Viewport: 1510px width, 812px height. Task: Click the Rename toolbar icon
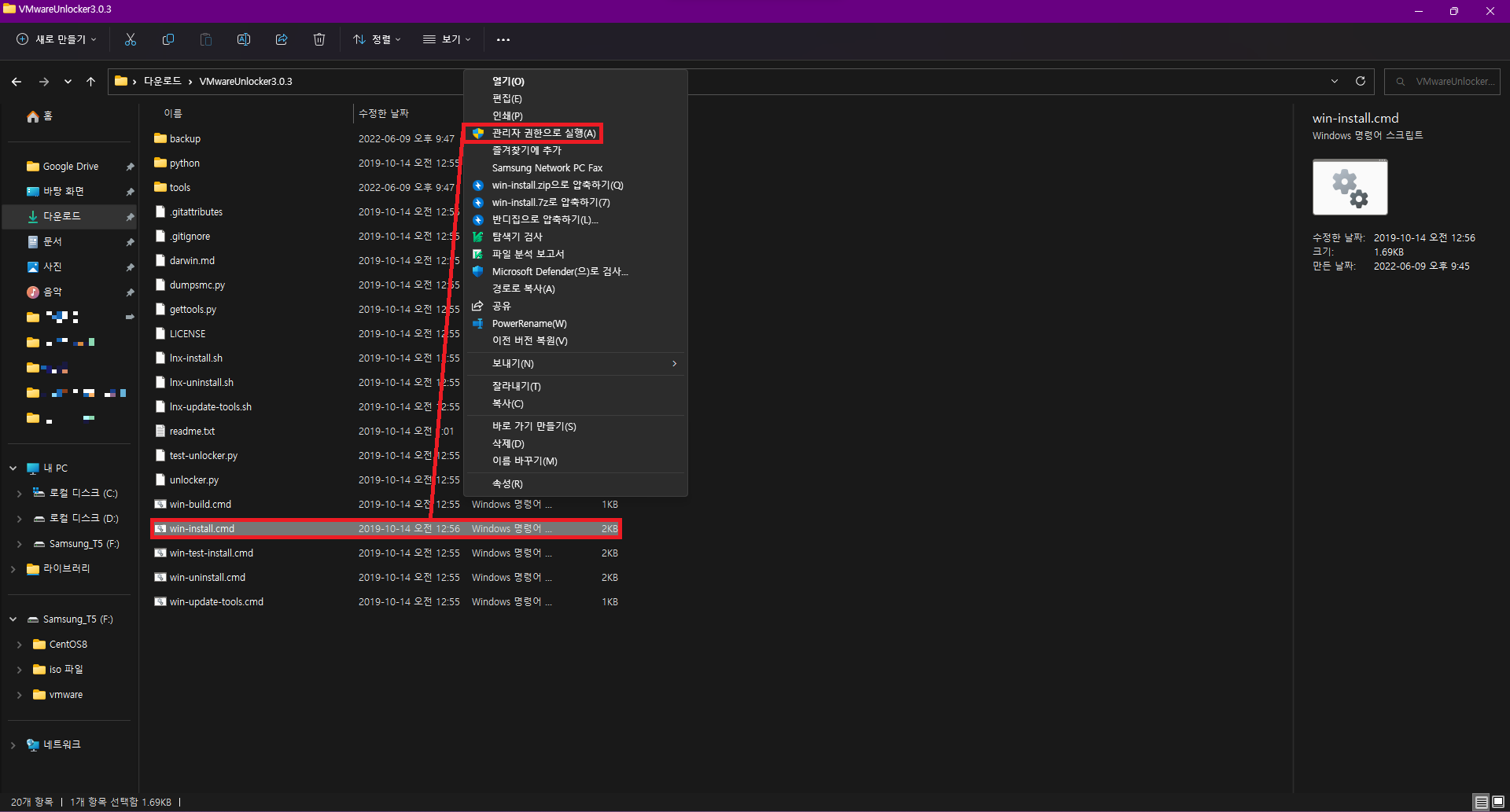(x=244, y=39)
